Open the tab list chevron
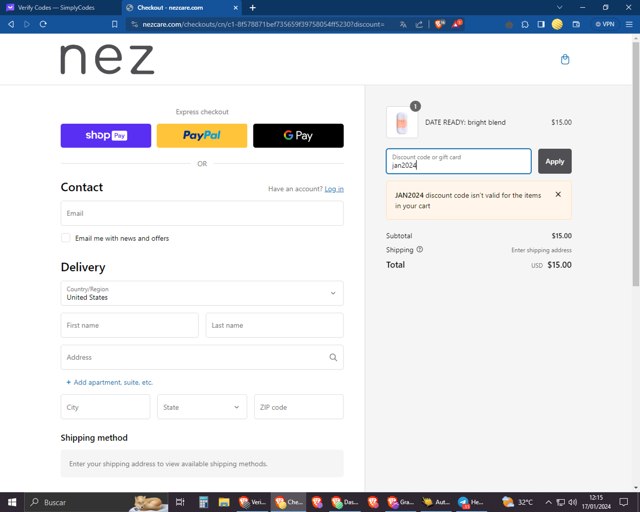This screenshot has height=512, width=640. pos(560,7)
